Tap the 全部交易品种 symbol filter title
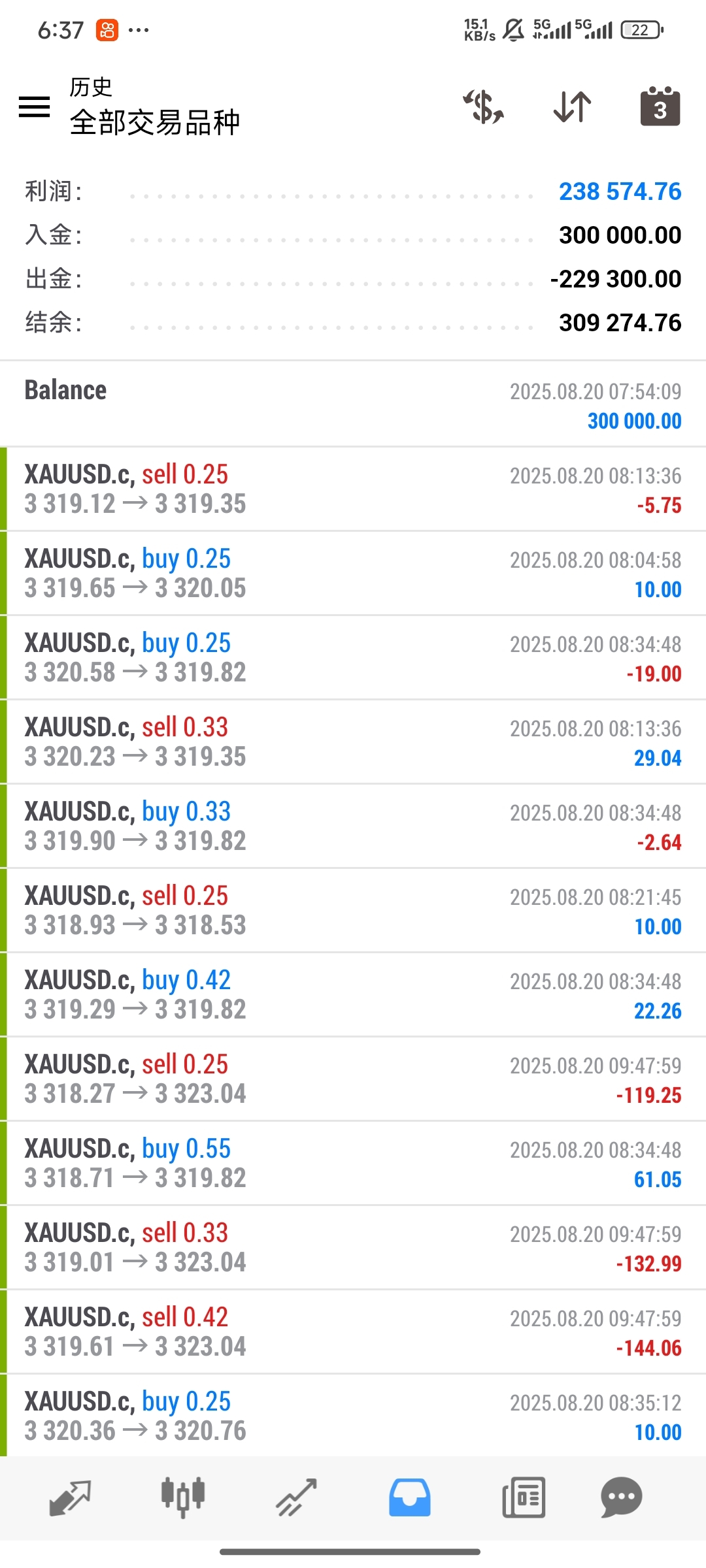706x1568 pixels. tap(155, 122)
